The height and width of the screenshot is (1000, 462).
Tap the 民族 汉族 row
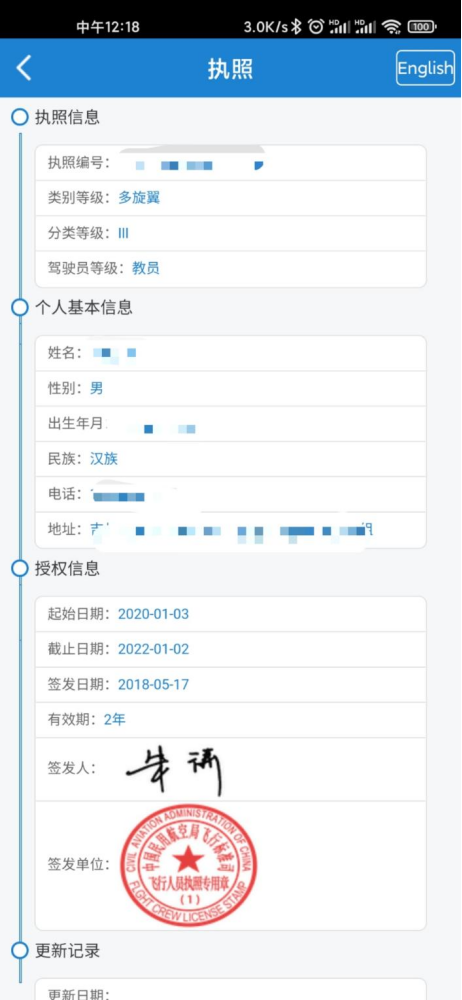230,459
